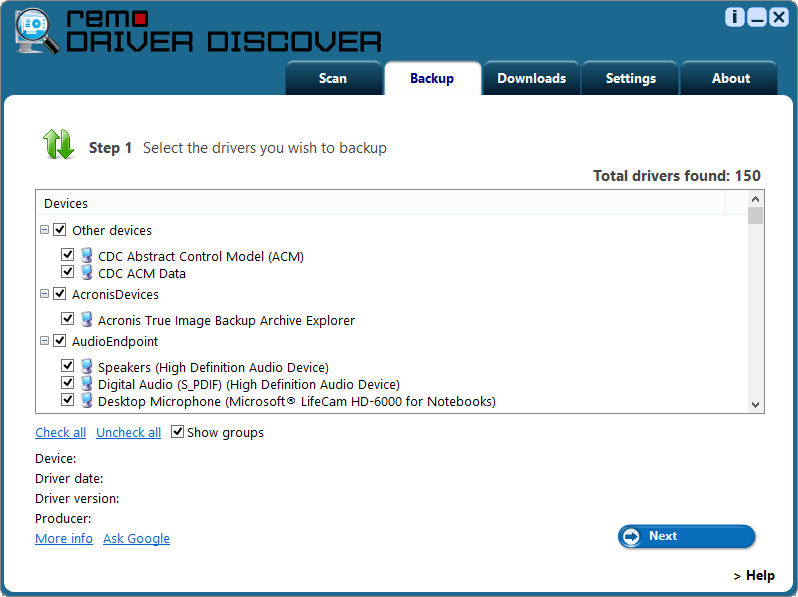Select the AcronisDevices group label
Image resolution: width=798 pixels, height=597 pixels.
coord(115,295)
